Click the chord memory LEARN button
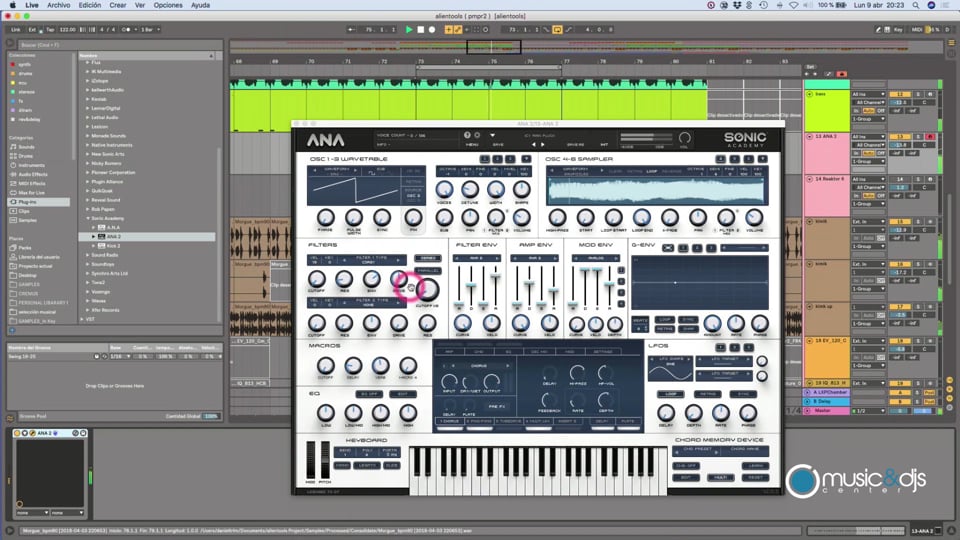The width and height of the screenshot is (960, 540). (756, 466)
